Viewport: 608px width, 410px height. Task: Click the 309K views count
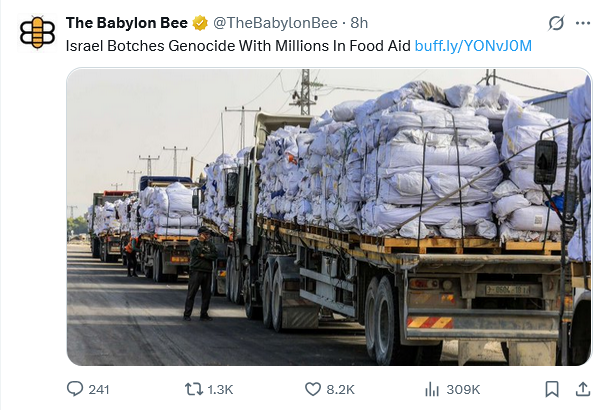[x=463, y=389]
